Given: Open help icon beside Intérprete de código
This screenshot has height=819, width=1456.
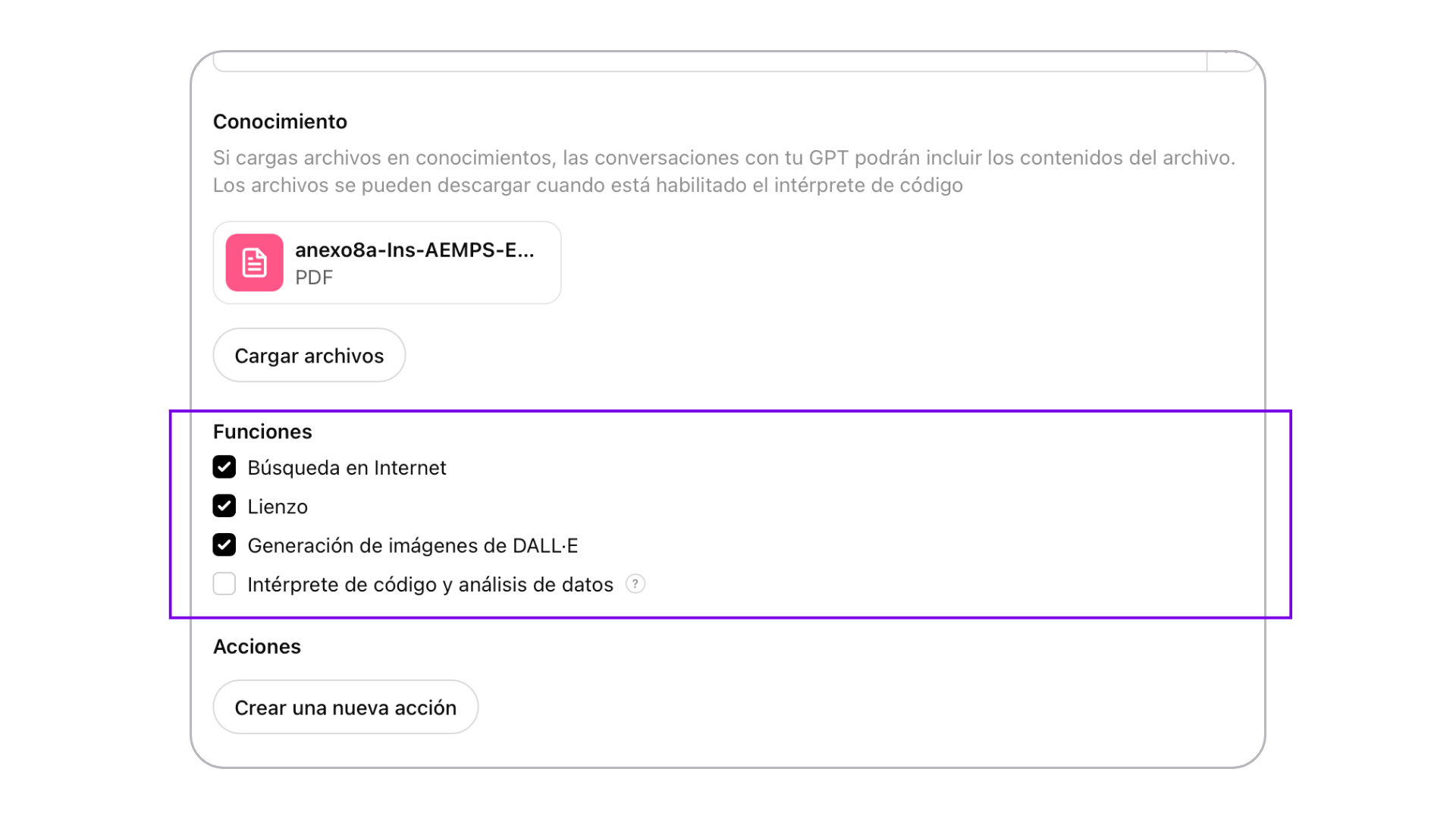Looking at the screenshot, I should 635,584.
